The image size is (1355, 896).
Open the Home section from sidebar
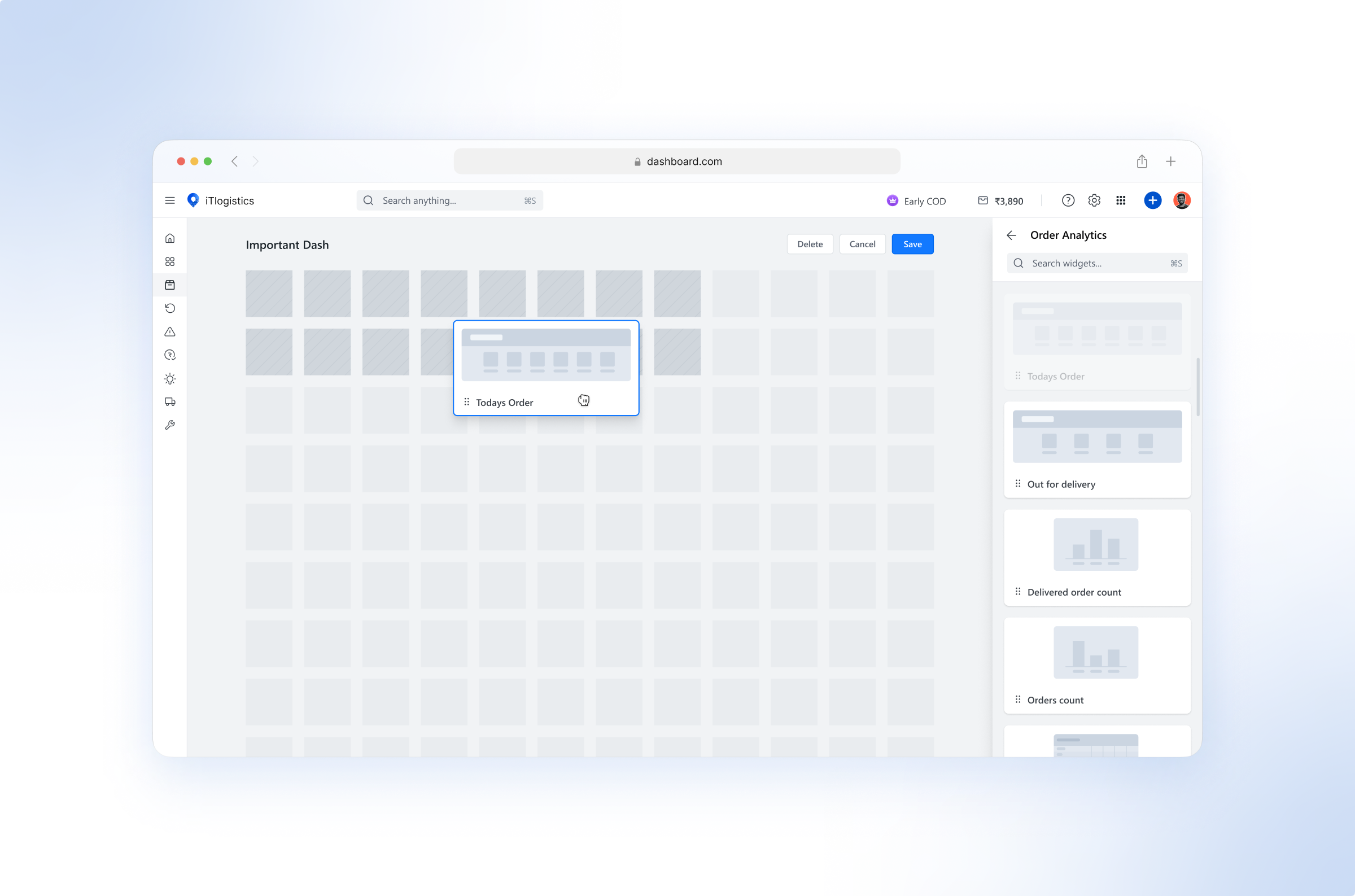tap(170, 238)
